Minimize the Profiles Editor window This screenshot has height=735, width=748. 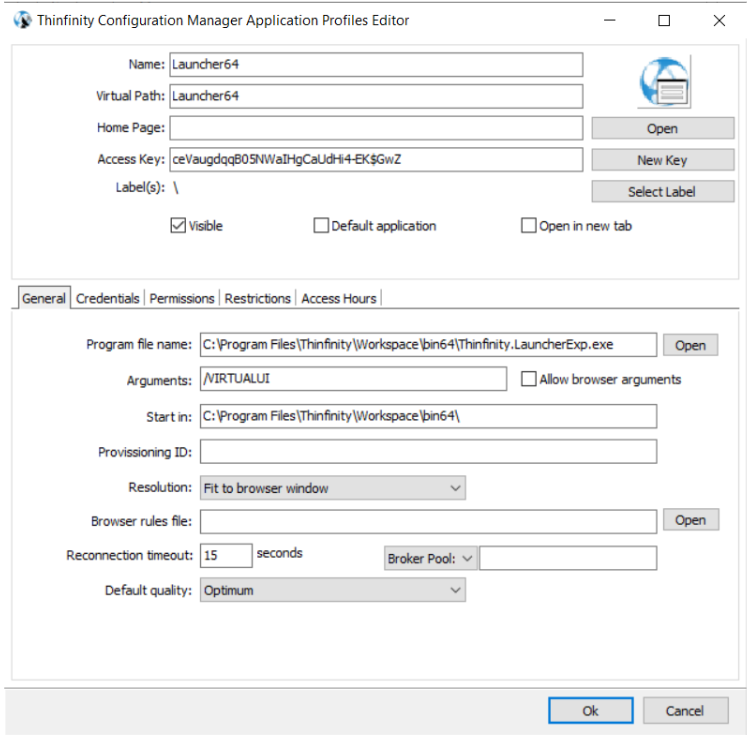pos(610,21)
